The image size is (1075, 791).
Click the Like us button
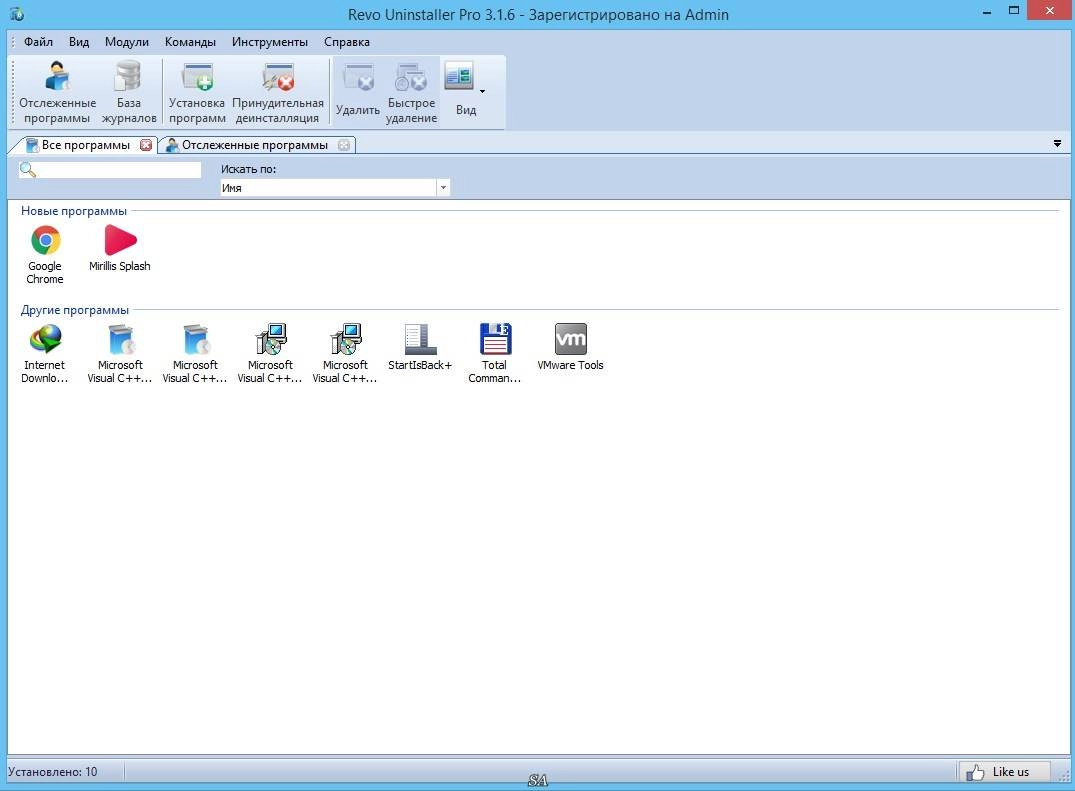[x=1004, y=772]
